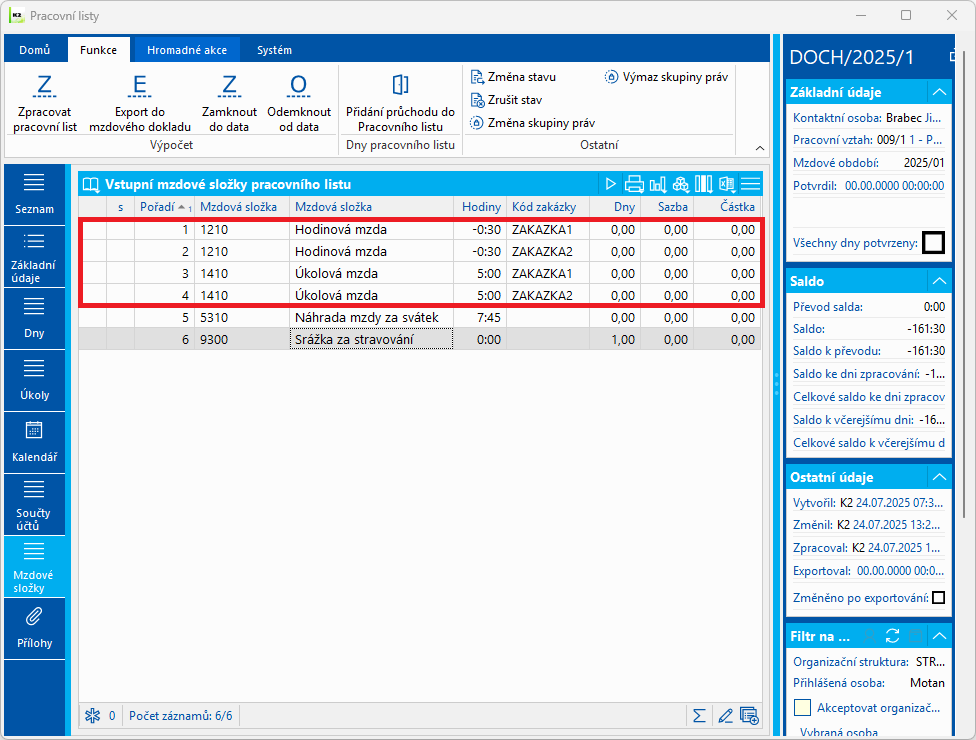Open the Excel export icon dropdown
The width and height of the screenshot is (976, 740).
pos(727,184)
